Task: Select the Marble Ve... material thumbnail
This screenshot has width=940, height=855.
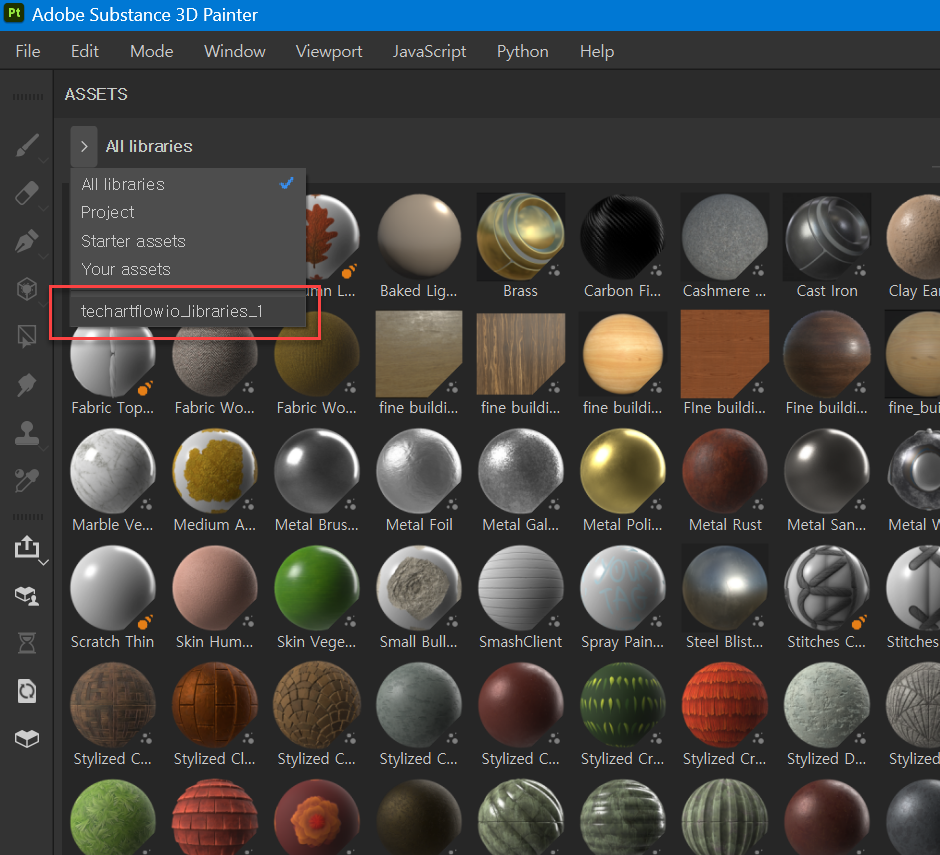Action: [113, 471]
